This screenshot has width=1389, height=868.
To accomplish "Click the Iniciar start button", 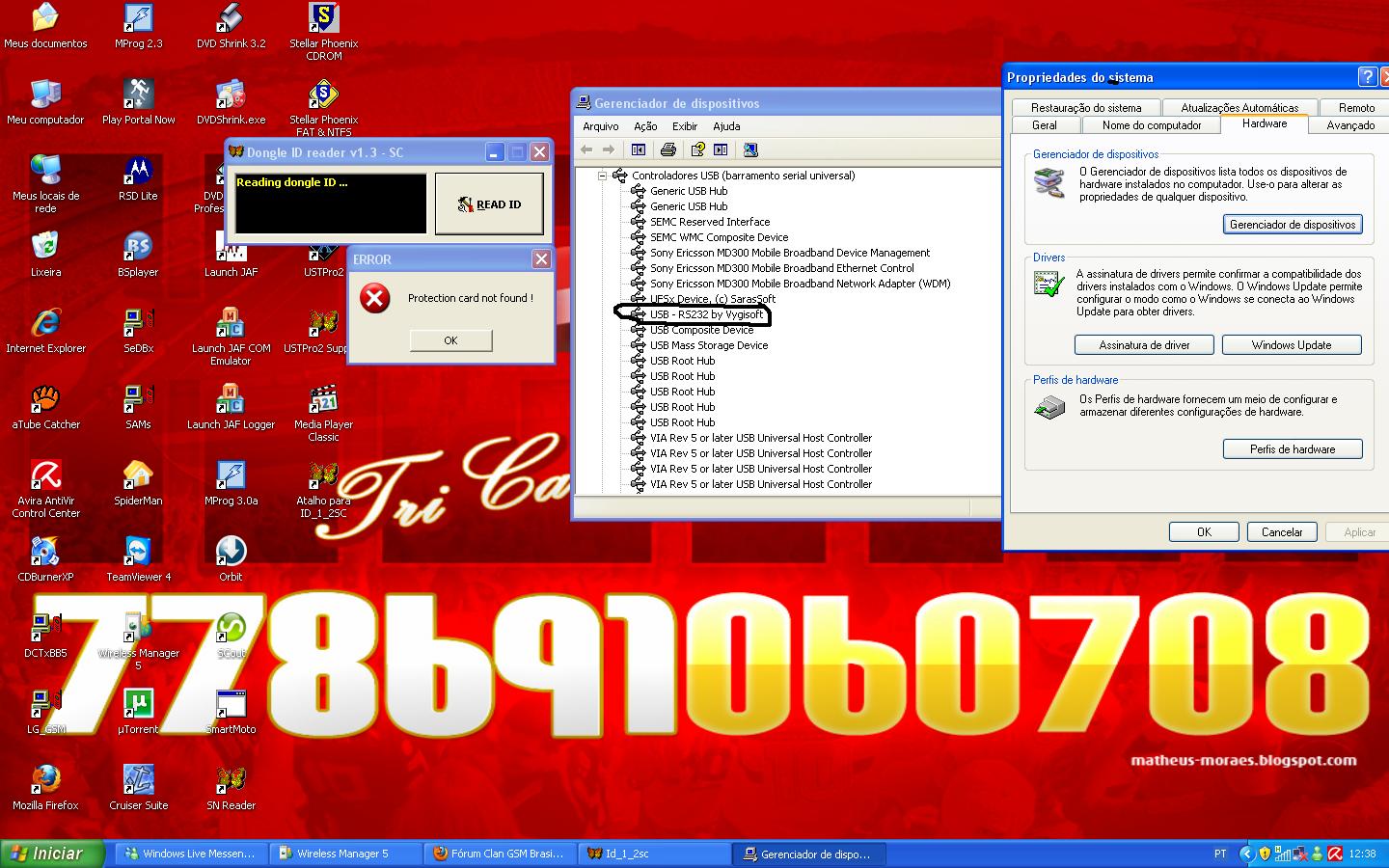I will point(46,854).
